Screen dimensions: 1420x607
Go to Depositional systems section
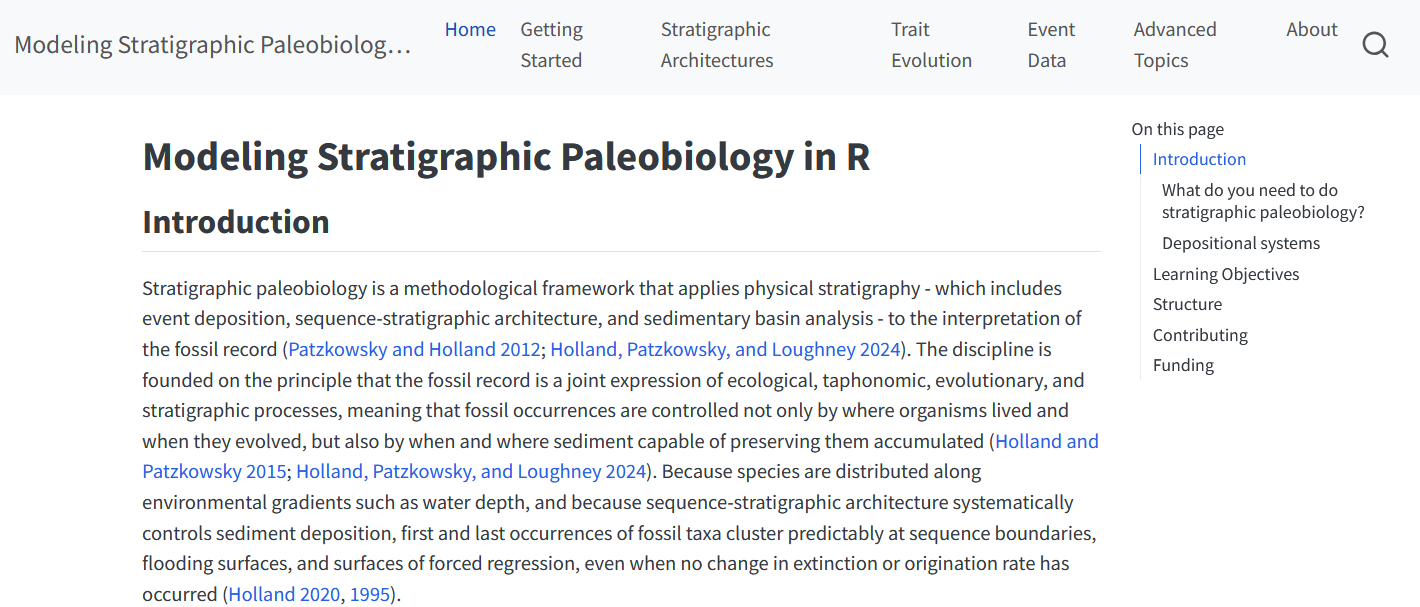click(x=1240, y=243)
